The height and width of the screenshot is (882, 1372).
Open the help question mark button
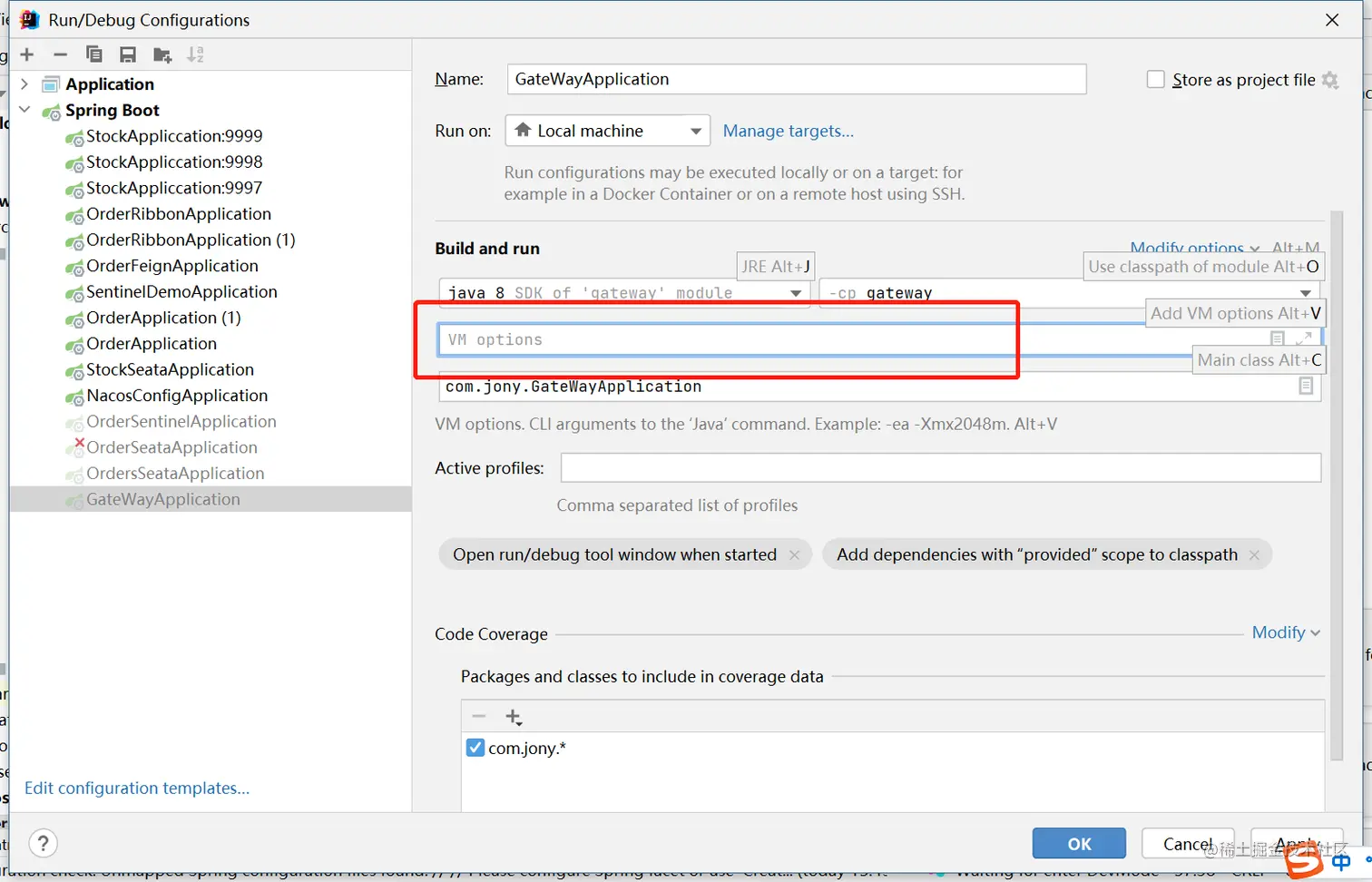[x=44, y=843]
